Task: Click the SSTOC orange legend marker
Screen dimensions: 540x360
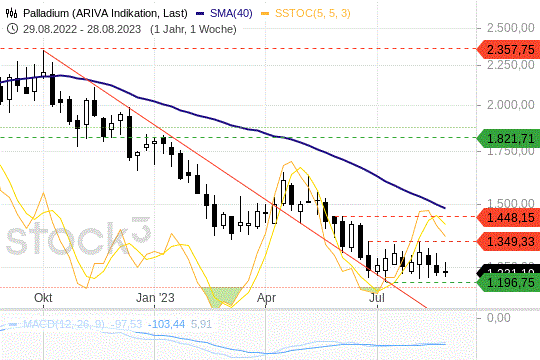Action: (265, 13)
